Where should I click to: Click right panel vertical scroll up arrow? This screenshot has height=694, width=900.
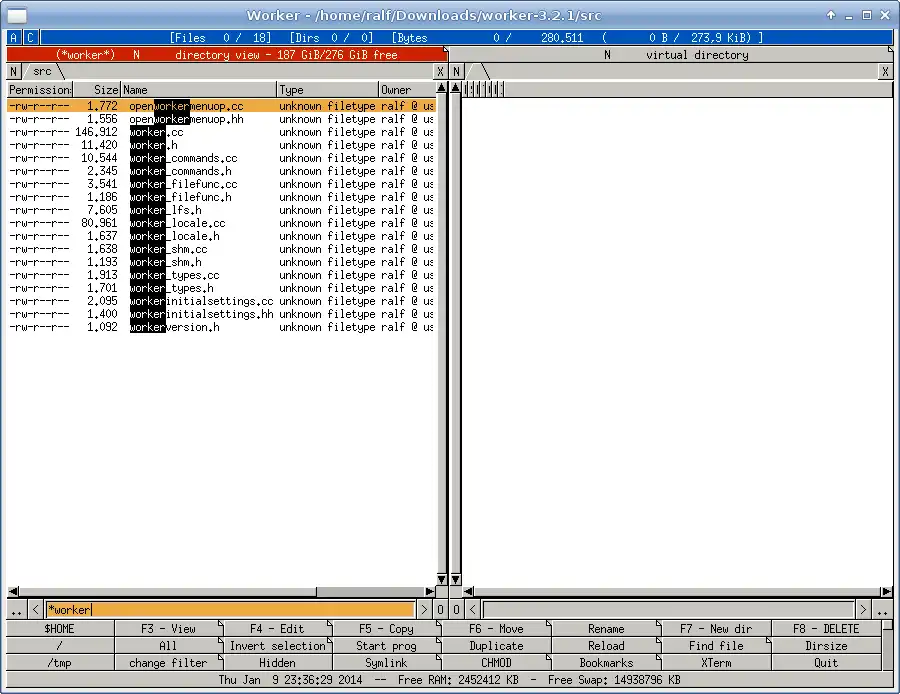(x=456, y=88)
